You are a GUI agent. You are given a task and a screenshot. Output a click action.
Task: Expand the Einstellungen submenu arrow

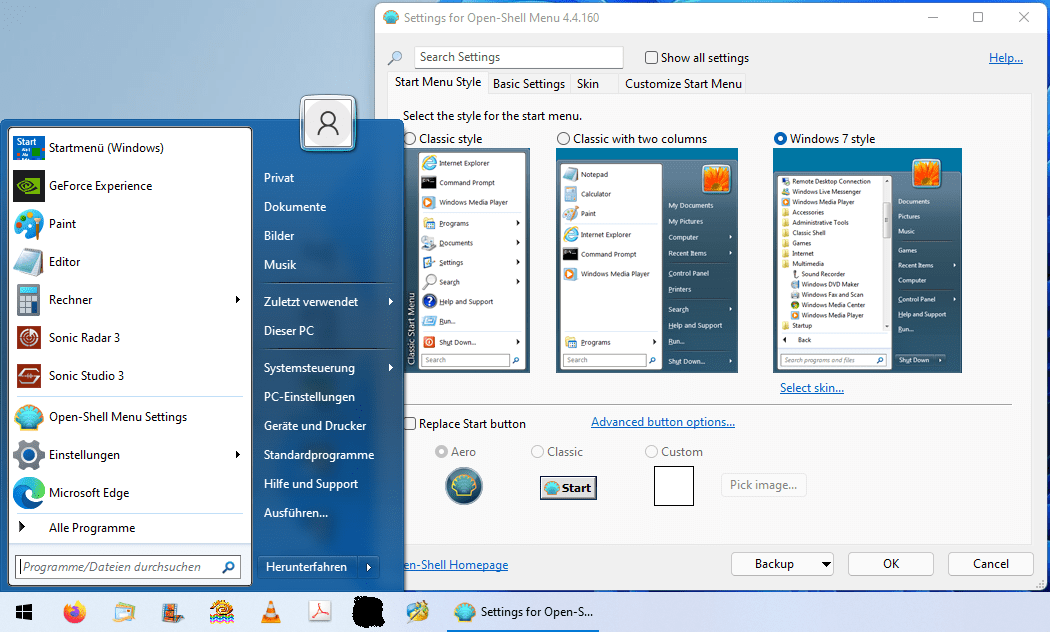238,455
